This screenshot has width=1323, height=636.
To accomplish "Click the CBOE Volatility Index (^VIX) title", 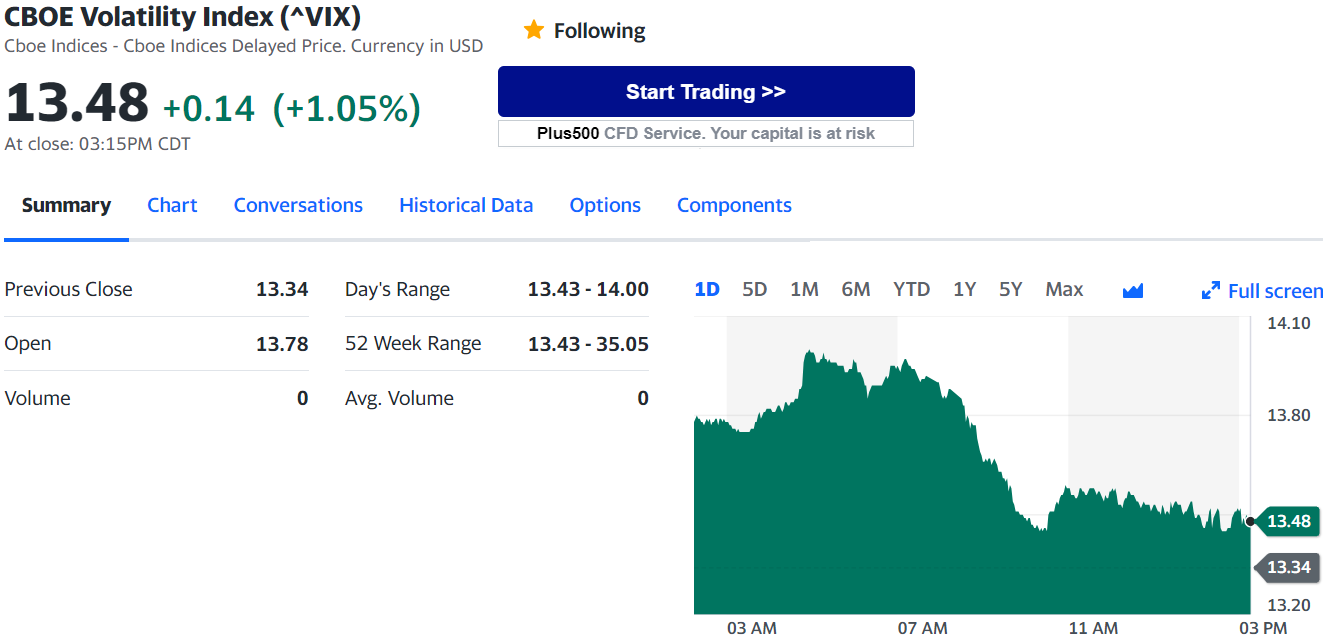I will coord(184,17).
